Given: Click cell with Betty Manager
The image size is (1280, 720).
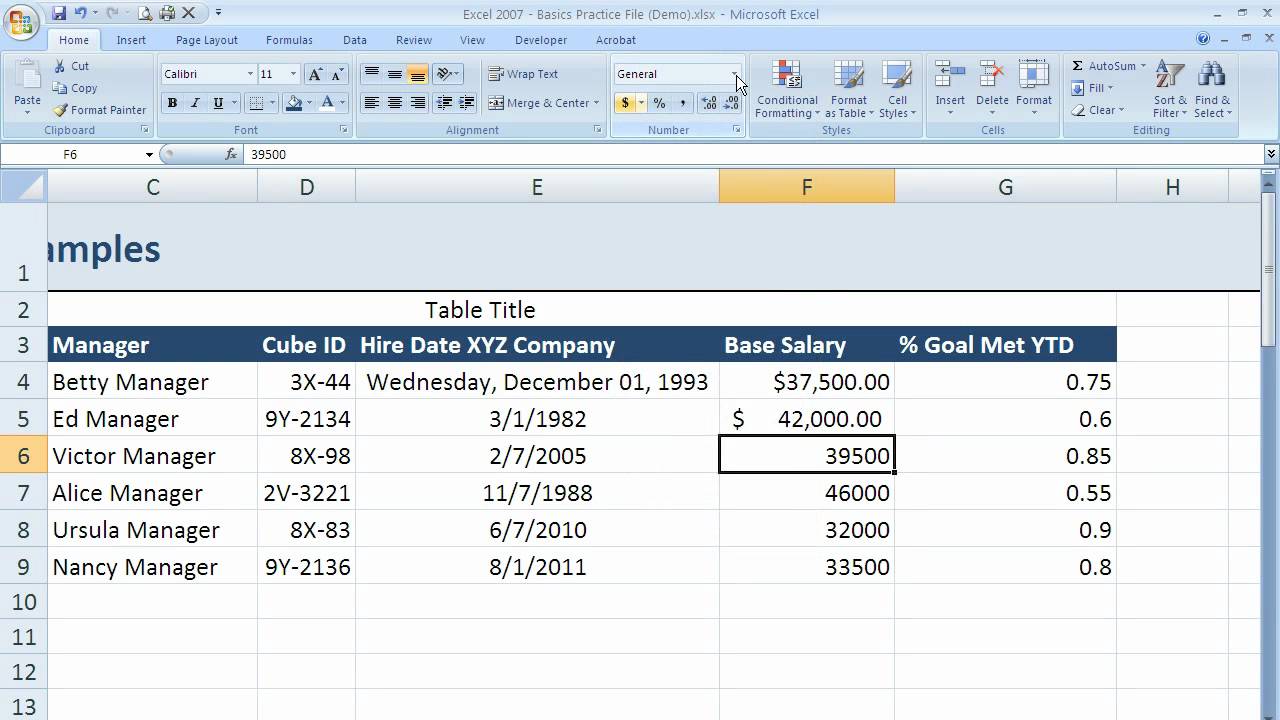Looking at the screenshot, I should point(152,382).
